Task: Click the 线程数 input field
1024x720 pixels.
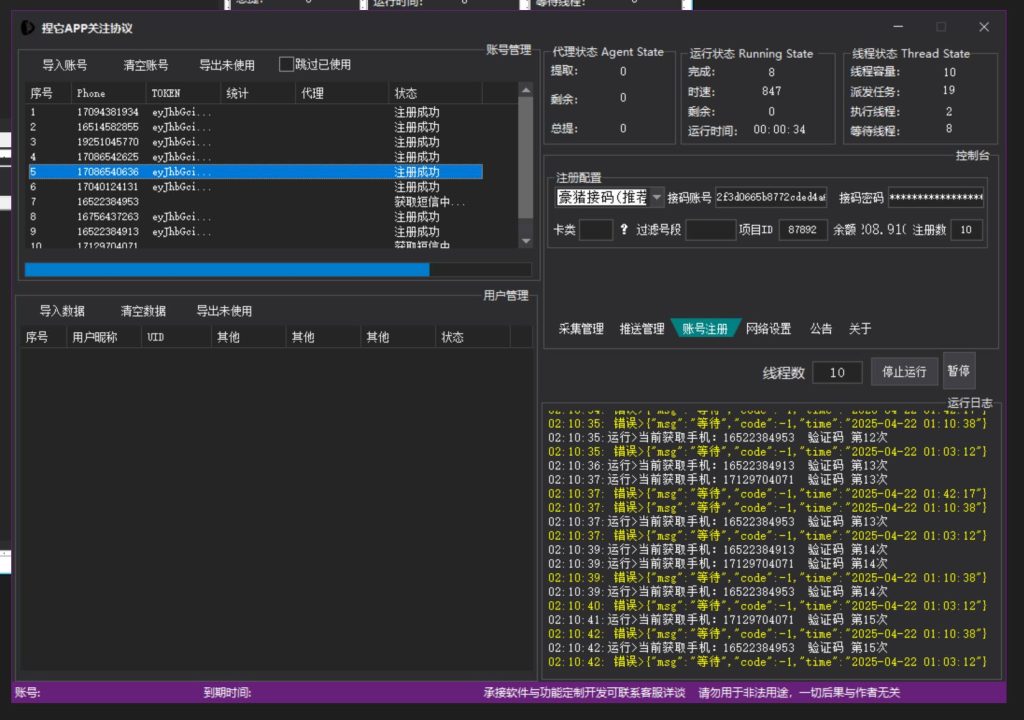Action: (837, 373)
